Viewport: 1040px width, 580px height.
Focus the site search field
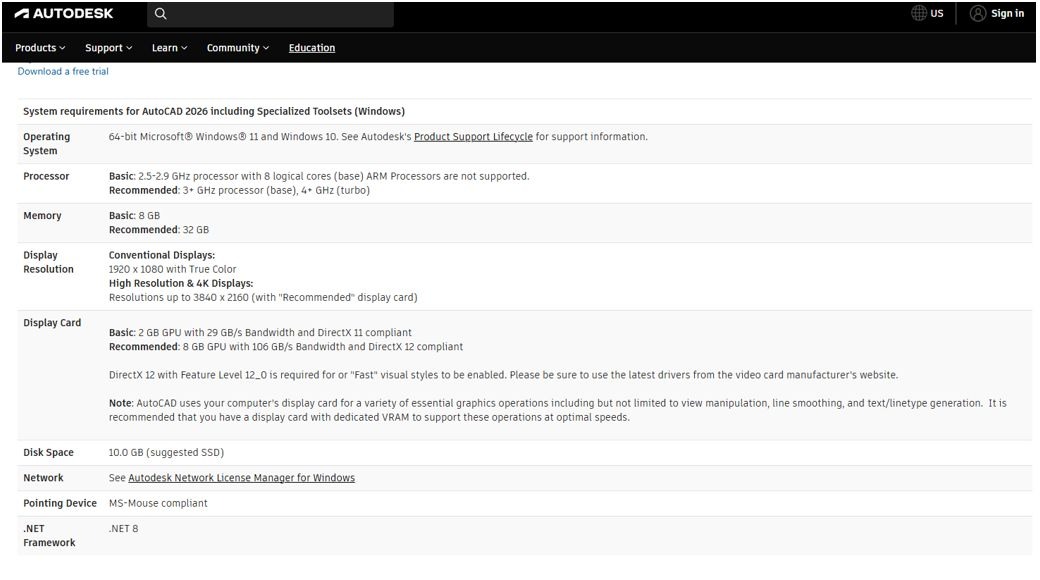point(271,14)
